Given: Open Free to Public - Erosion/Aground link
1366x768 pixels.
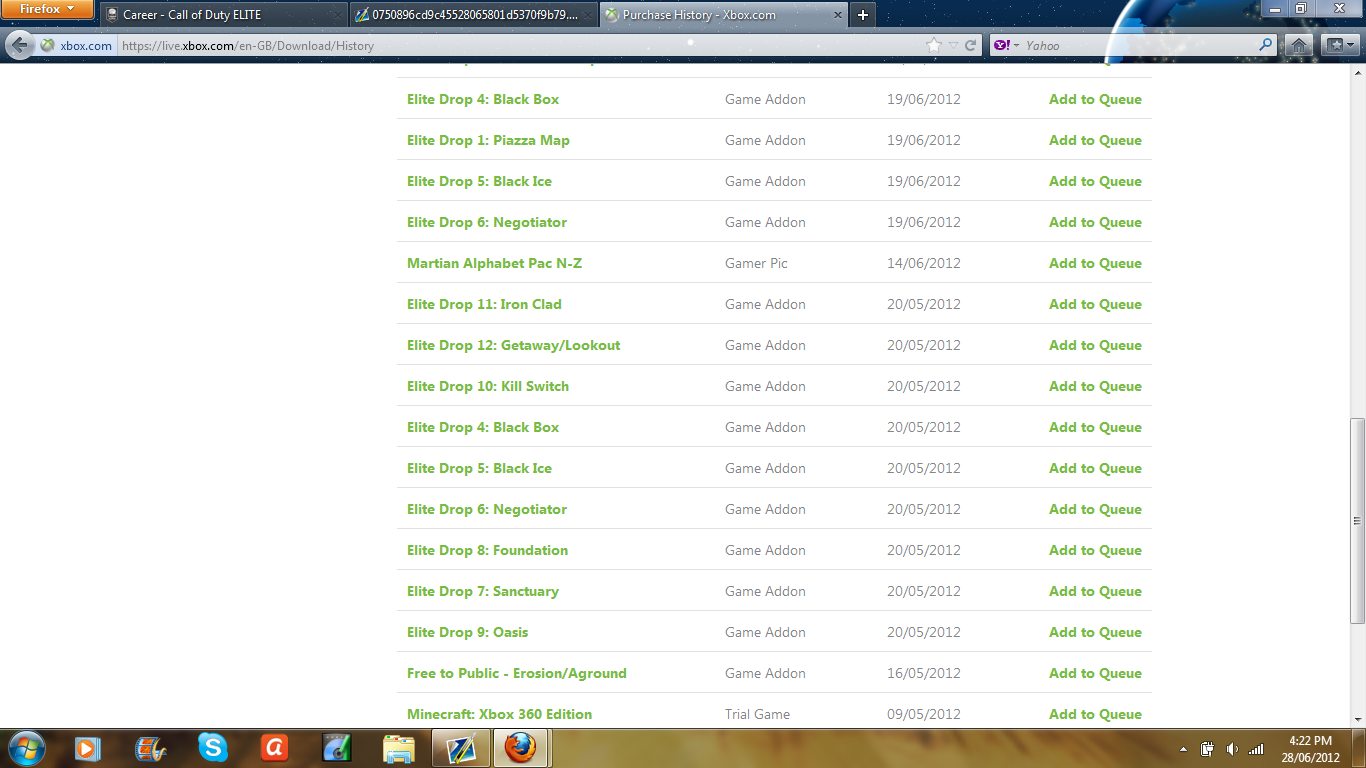Looking at the screenshot, I should coord(516,673).
